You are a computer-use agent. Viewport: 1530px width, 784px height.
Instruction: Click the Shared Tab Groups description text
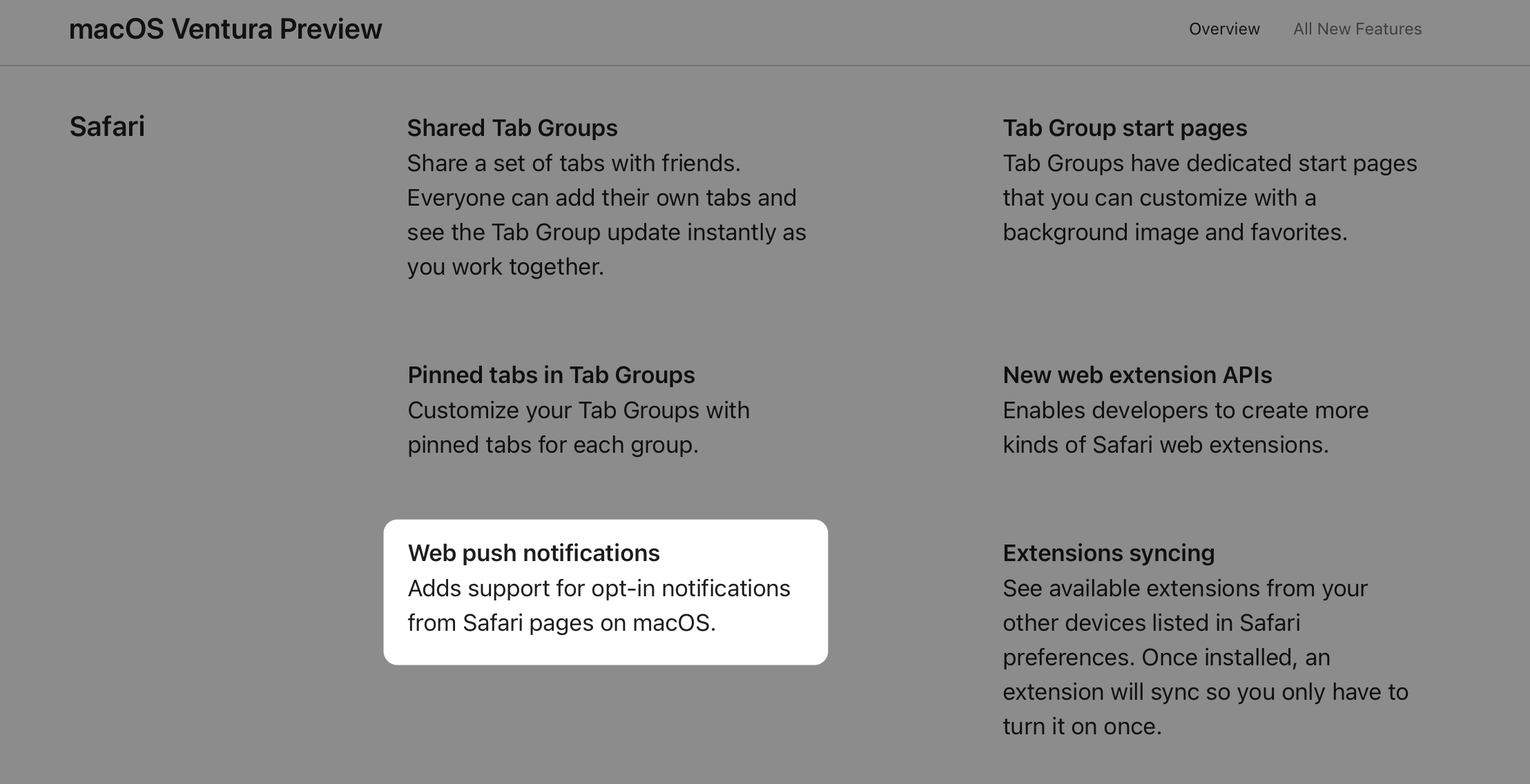point(607,215)
